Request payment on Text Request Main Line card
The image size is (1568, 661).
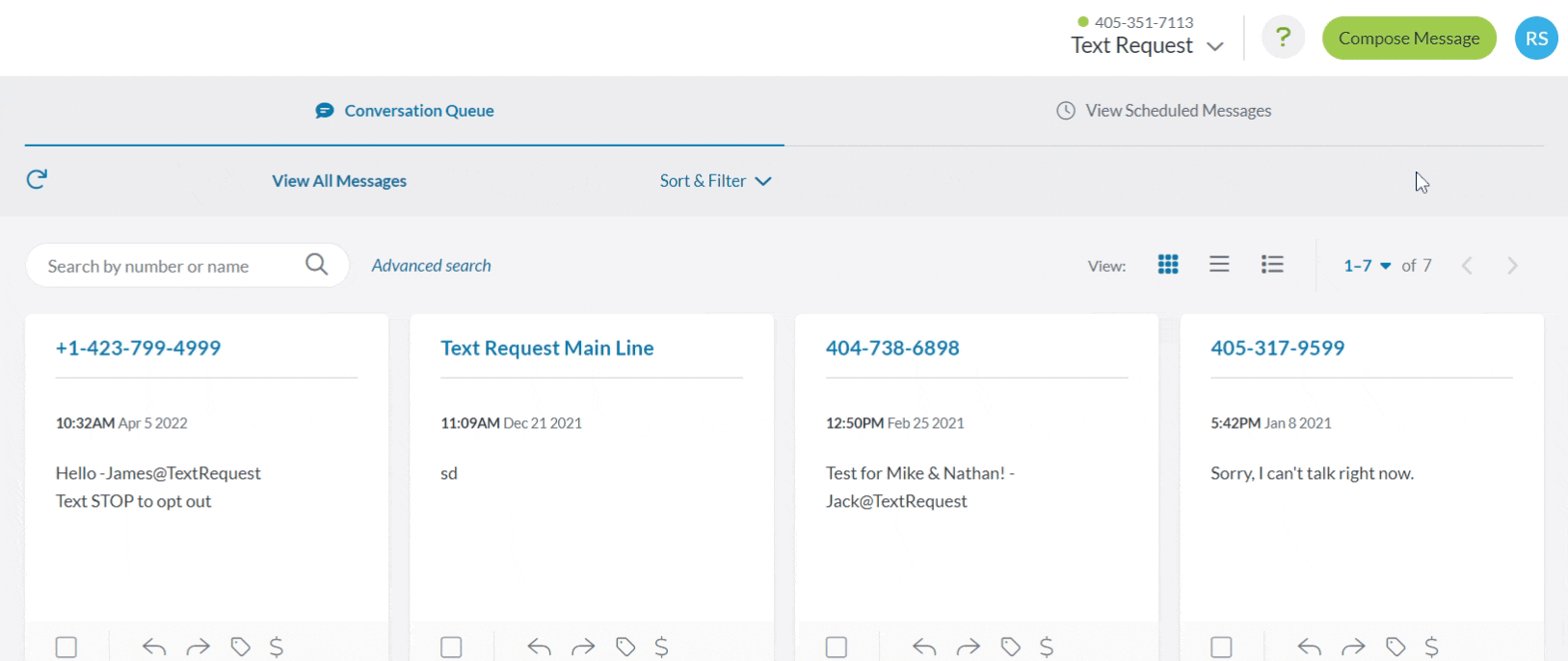point(661,647)
